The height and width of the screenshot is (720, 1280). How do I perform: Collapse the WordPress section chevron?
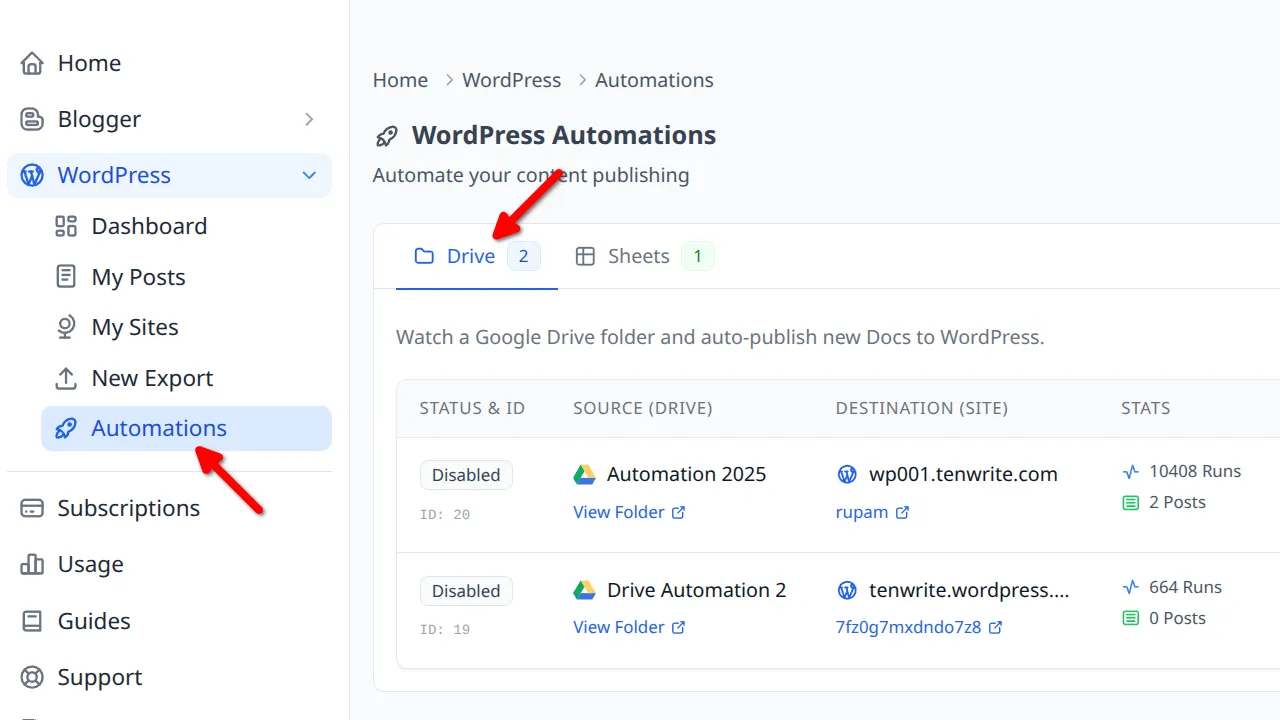point(310,174)
